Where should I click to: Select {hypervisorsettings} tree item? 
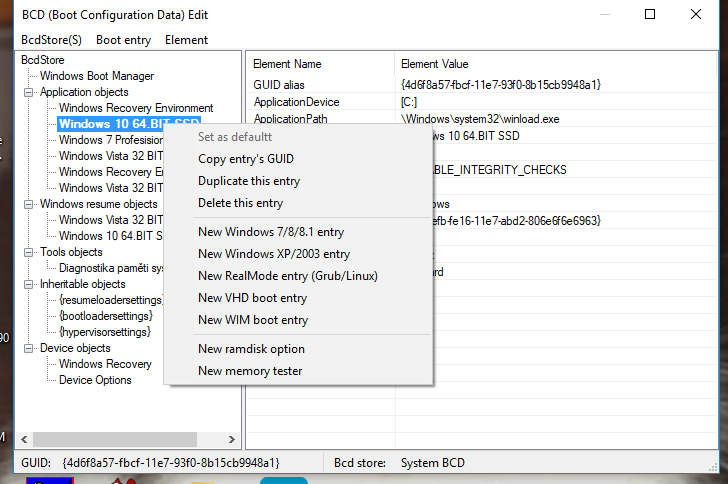(105, 332)
